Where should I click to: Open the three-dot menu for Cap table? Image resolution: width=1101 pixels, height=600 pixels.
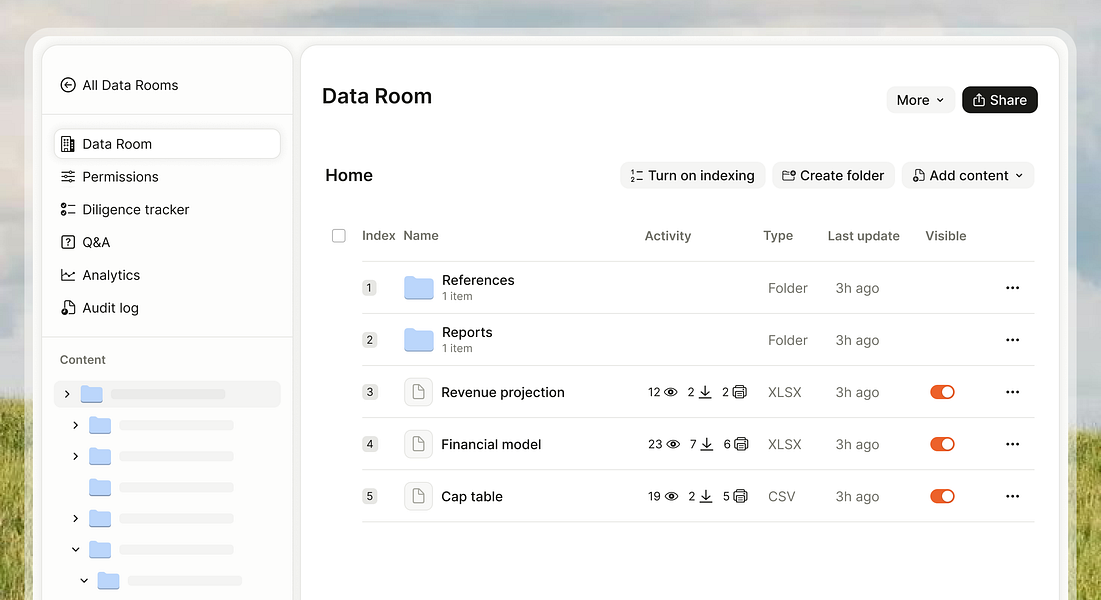1012,496
